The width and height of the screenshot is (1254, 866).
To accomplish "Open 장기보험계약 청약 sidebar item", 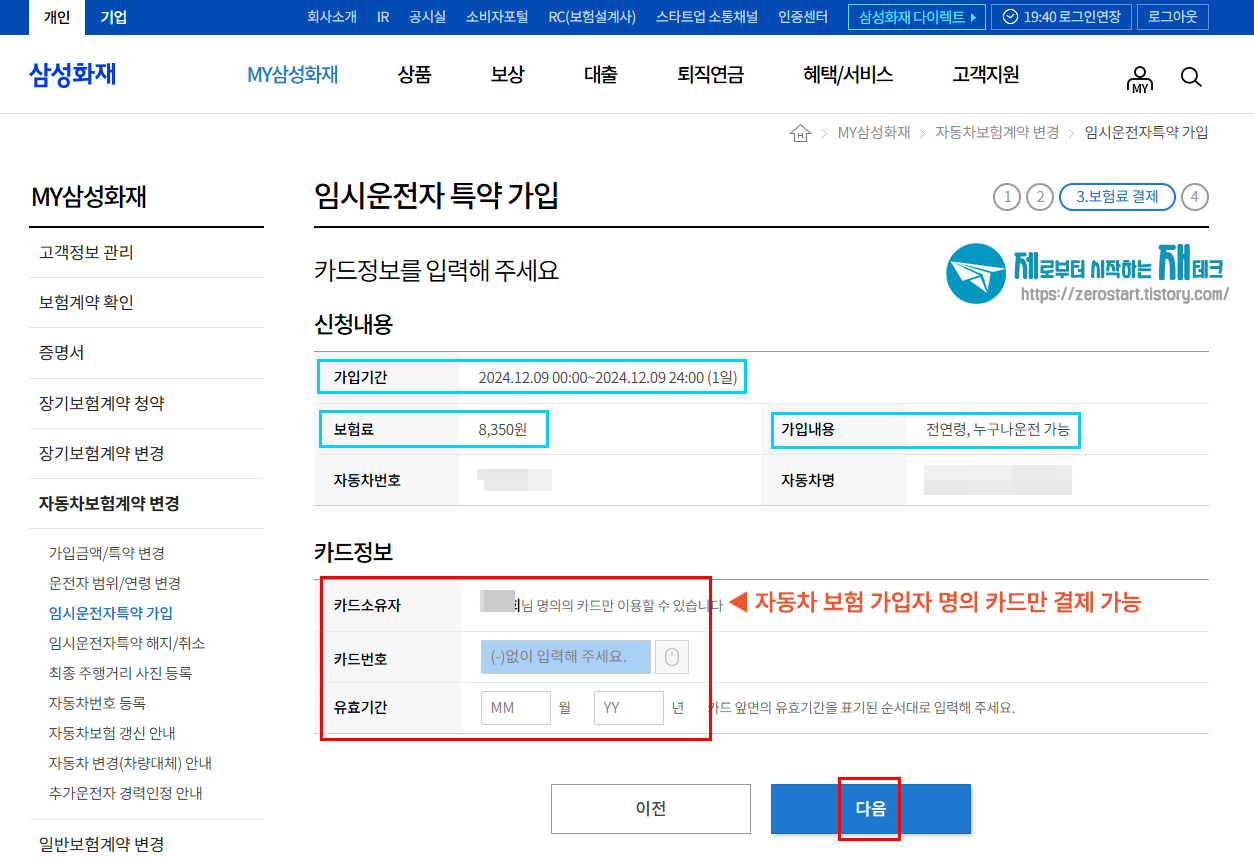I will pyautogui.click(x=146, y=403).
